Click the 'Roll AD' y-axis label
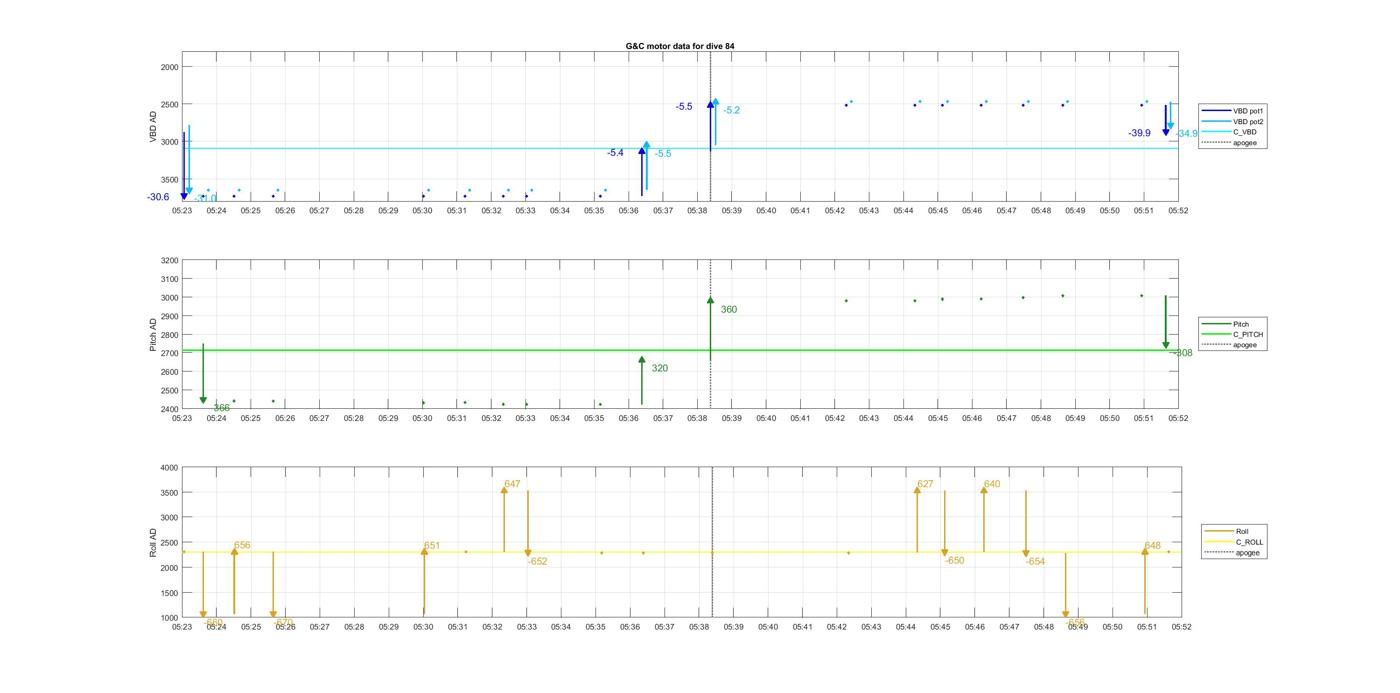 [154, 542]
